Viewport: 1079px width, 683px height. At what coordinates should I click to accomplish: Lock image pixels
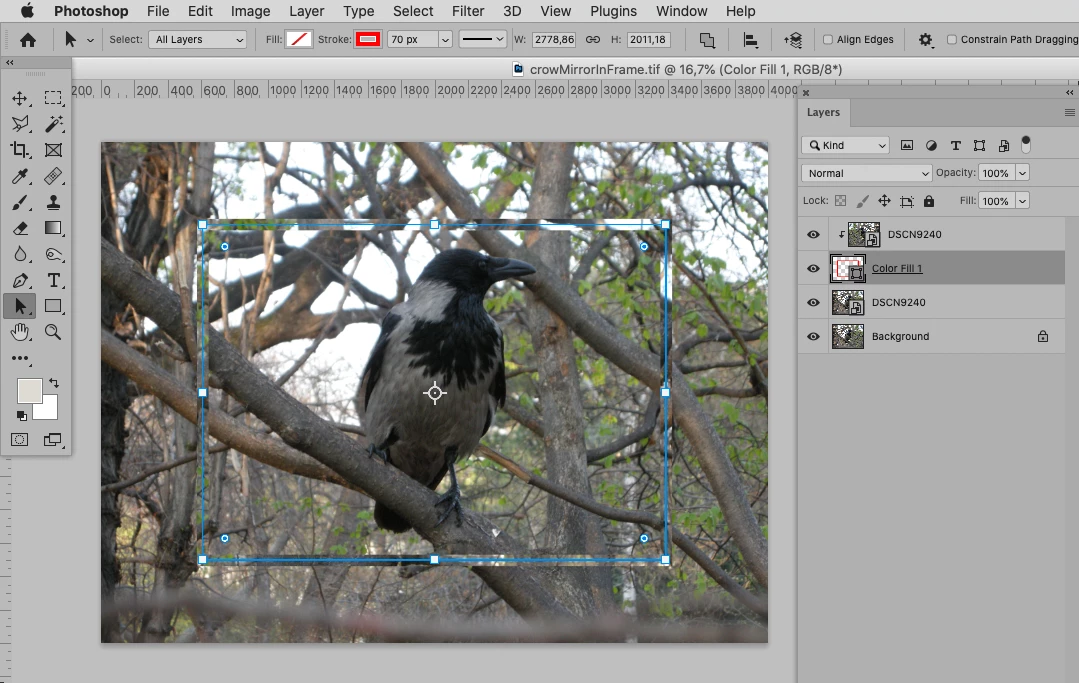click(862, 201)
